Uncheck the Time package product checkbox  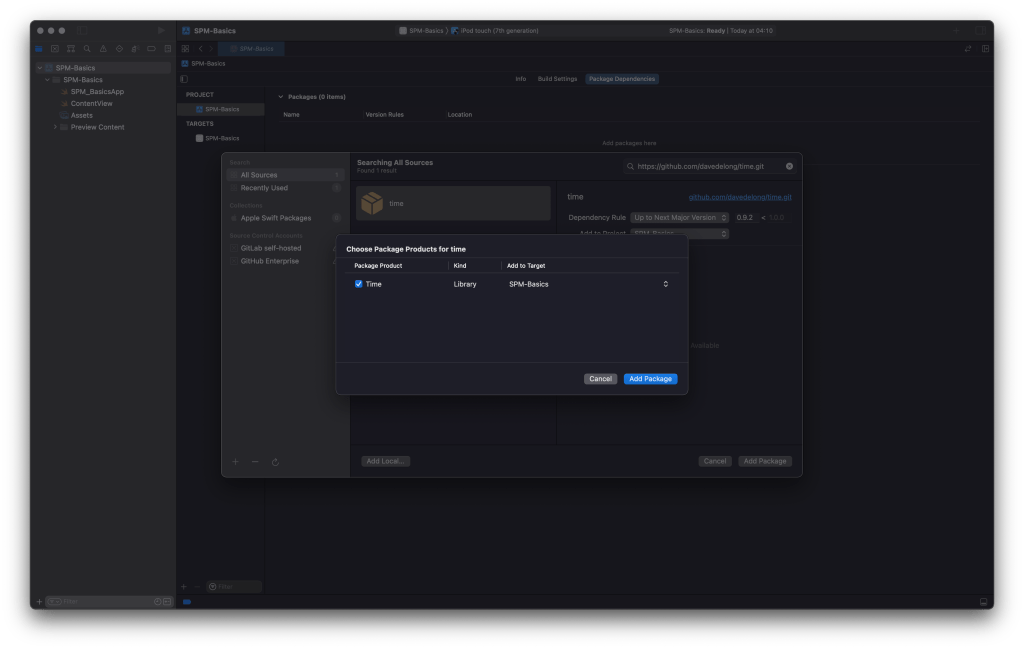click(x=359, y=284)
